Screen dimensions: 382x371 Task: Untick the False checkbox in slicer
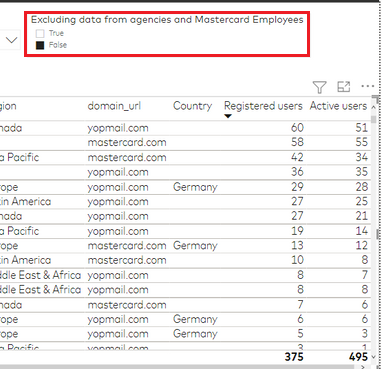(40, 45)
